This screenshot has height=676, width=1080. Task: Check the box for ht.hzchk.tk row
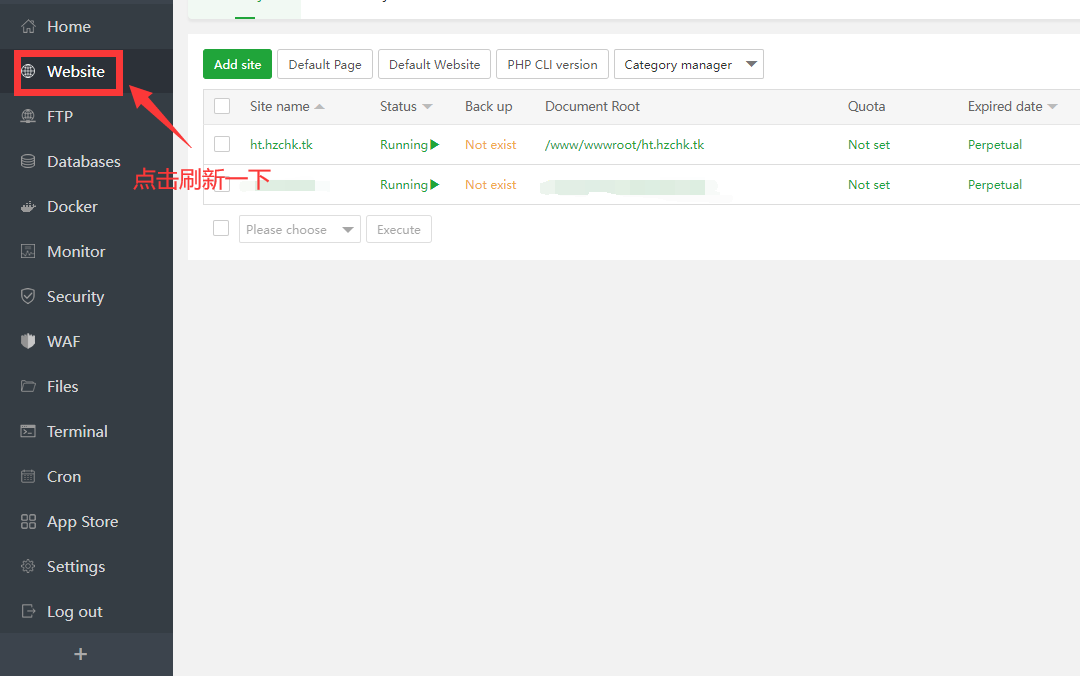pyautogui.click(x=222, y=145)
